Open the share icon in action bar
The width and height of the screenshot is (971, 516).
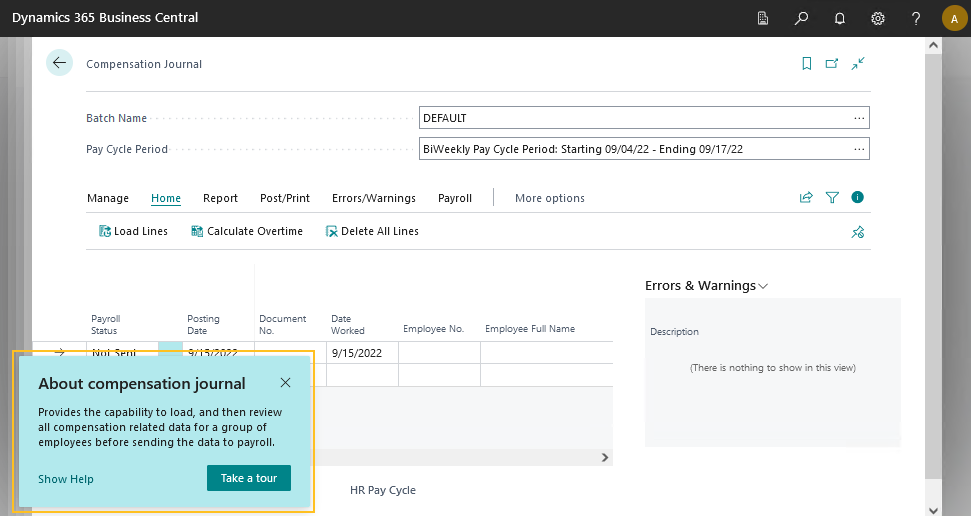(x=806, y=198)
